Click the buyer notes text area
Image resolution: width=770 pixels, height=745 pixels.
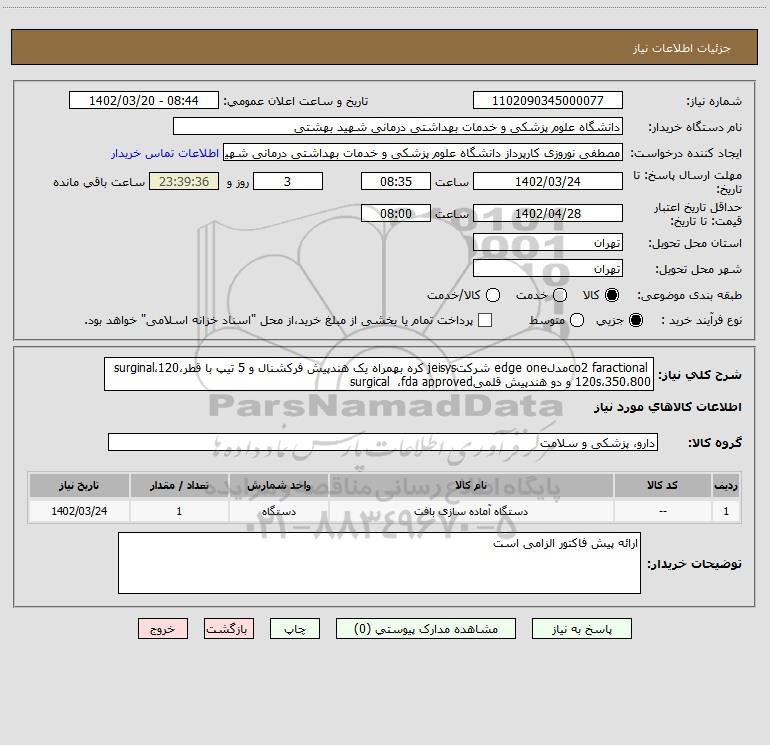tap(379, 563)
